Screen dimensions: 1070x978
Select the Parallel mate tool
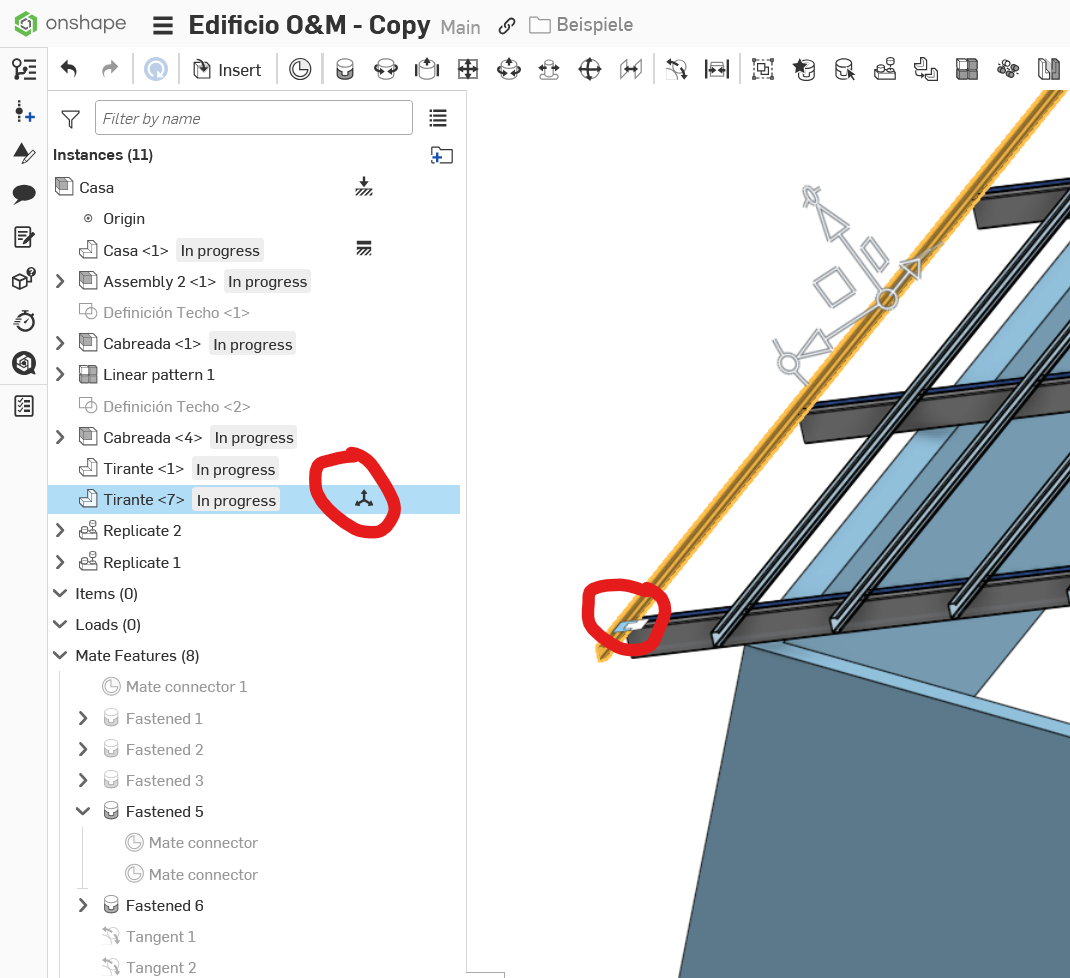point(631,69)
